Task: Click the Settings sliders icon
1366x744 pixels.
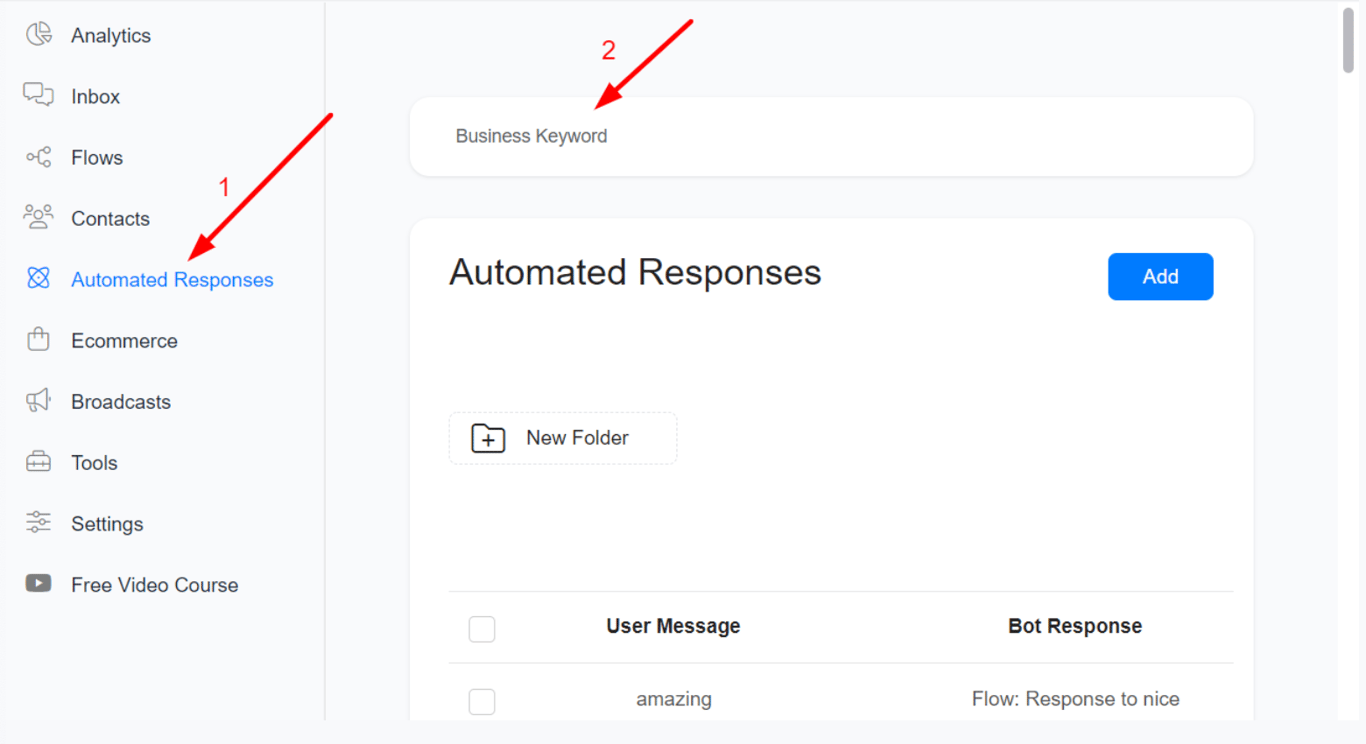Action: (38, 522)
